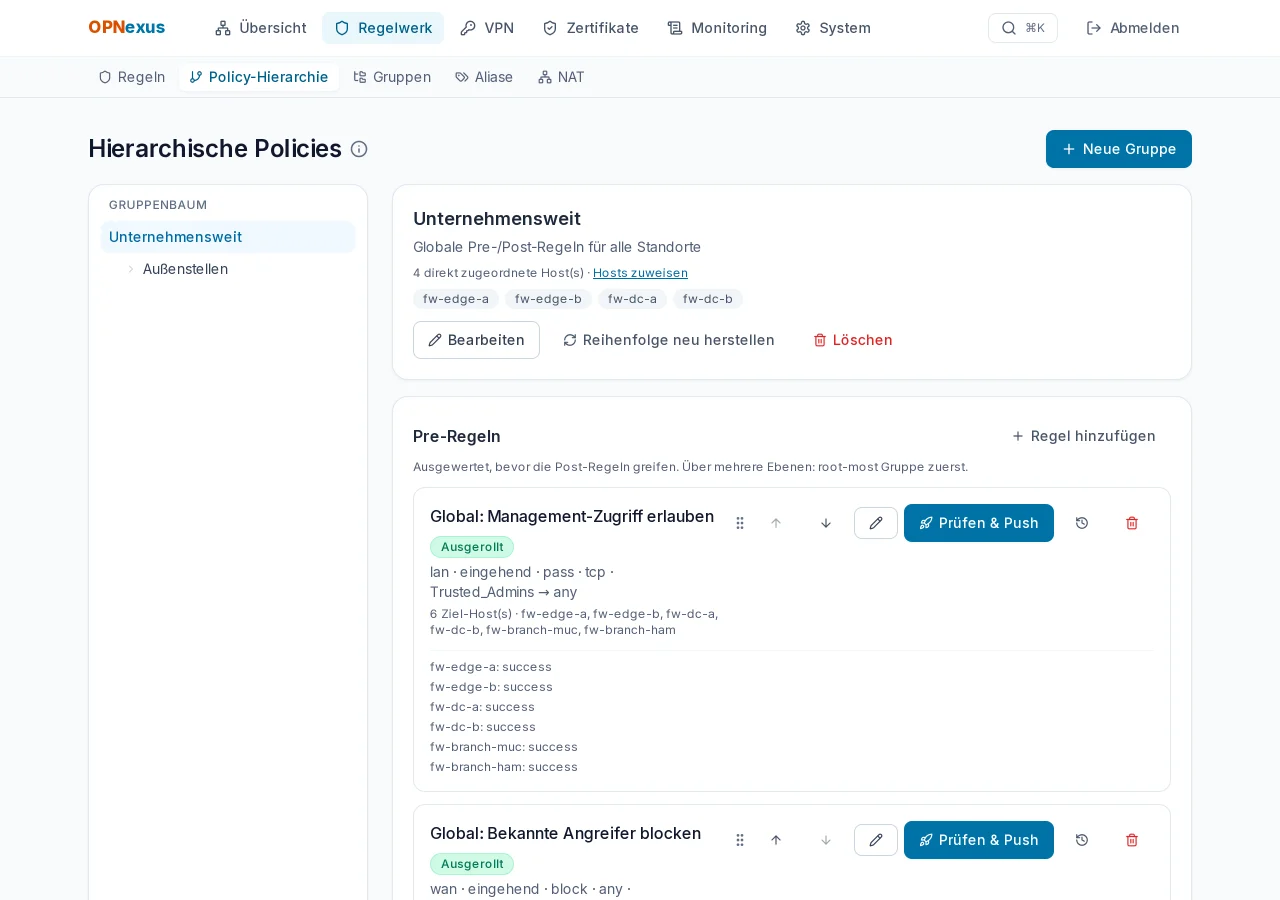Prüfen & Push the Bekannte Angreifer rule

(x=979, y=840)
